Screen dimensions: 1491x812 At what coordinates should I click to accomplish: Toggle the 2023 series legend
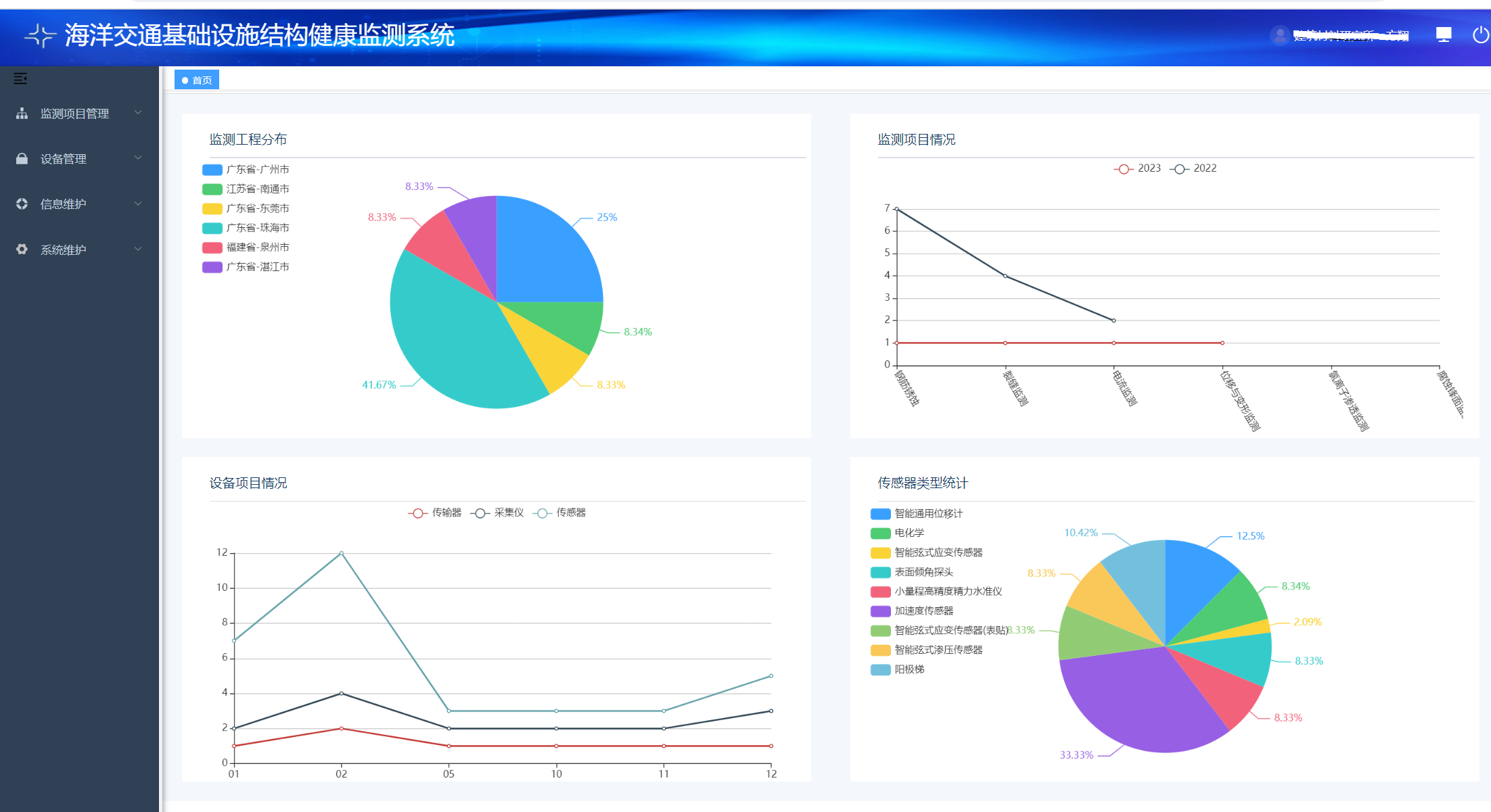pyautogui.click(x=1137, y=168)
